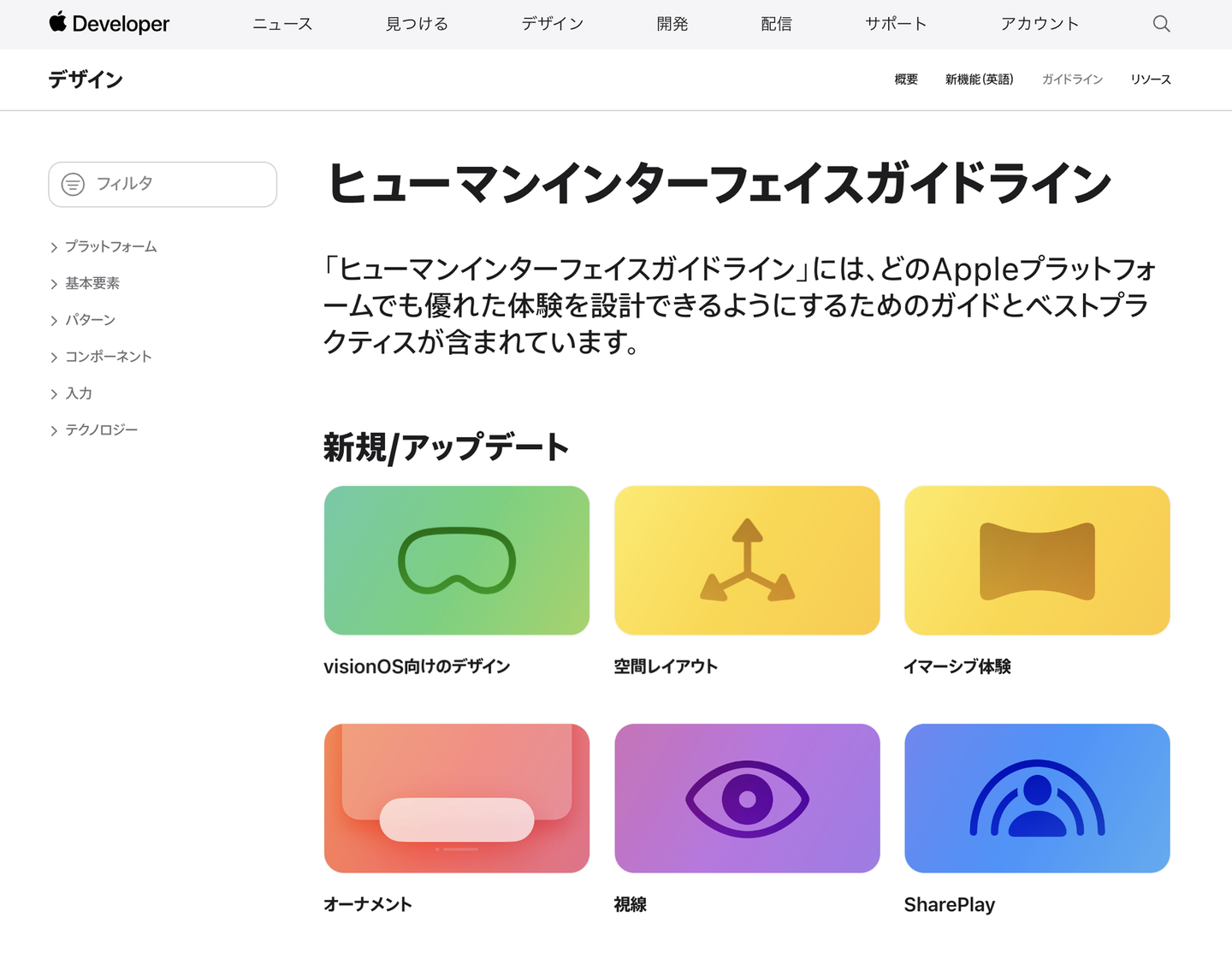The image size is (1232, 964).
Task: Open the search magnifier icon
Action: (x=1161, y=24)
